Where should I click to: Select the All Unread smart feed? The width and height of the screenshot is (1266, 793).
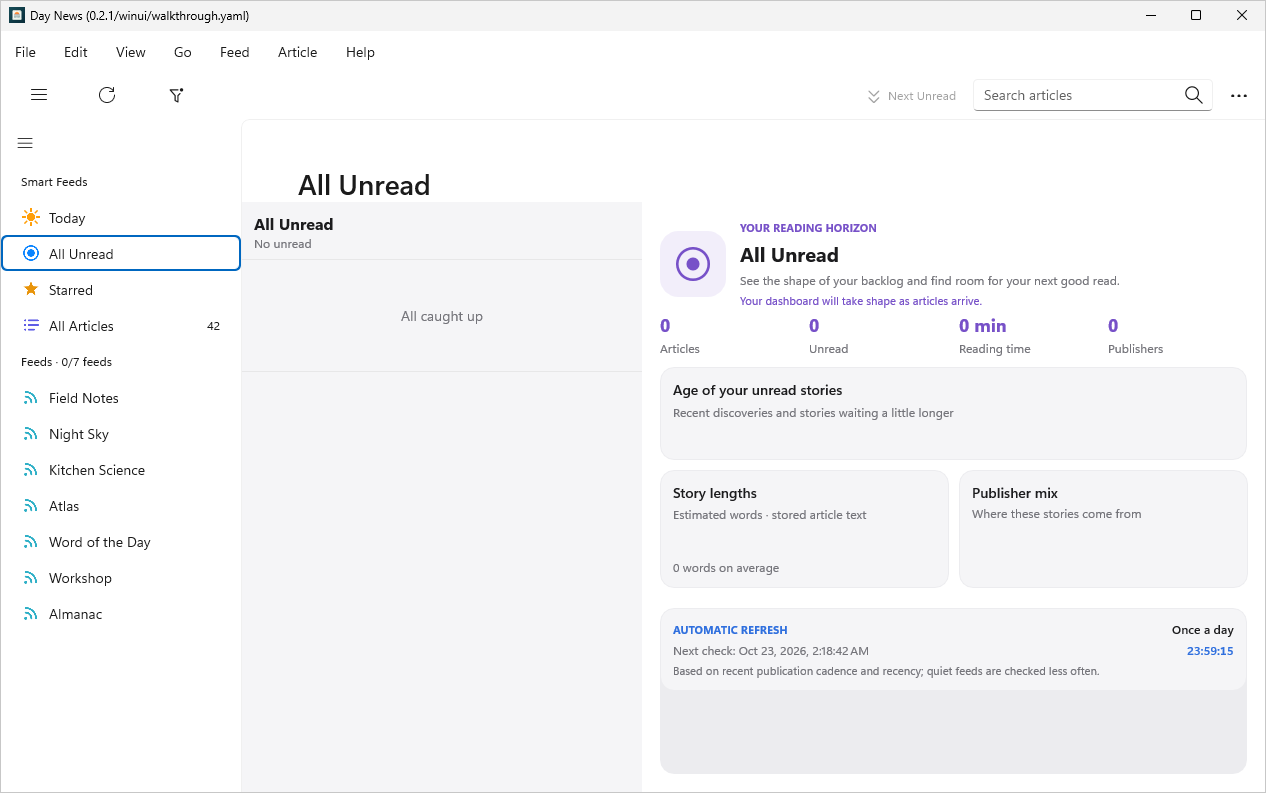[121, 254]
